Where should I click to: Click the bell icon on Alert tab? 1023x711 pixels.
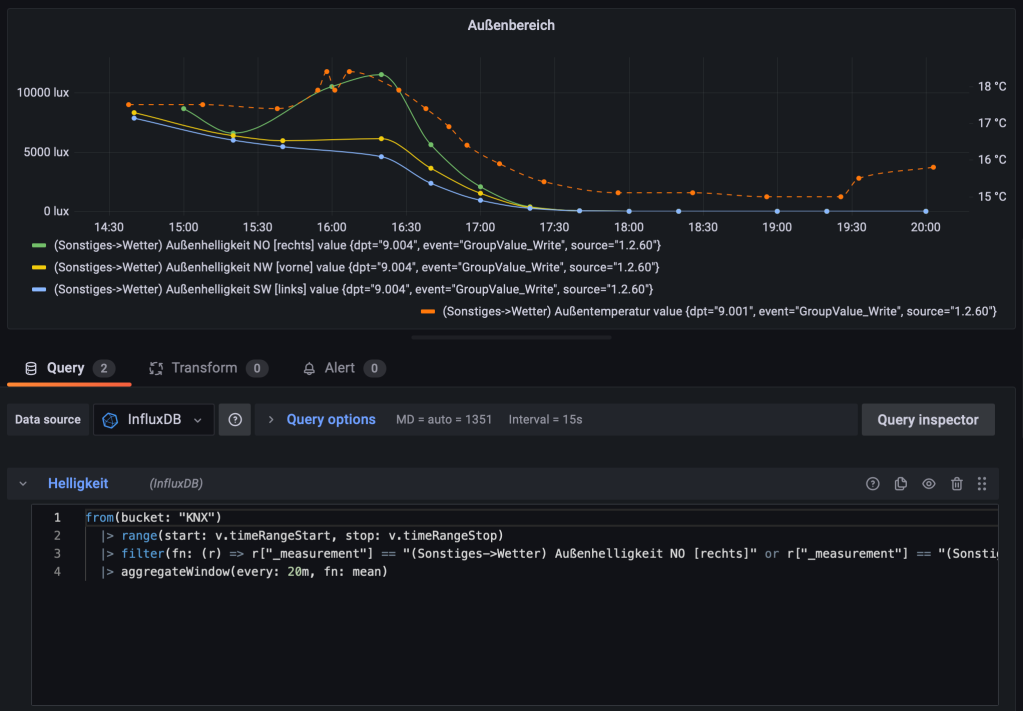[x=309, y=369]
